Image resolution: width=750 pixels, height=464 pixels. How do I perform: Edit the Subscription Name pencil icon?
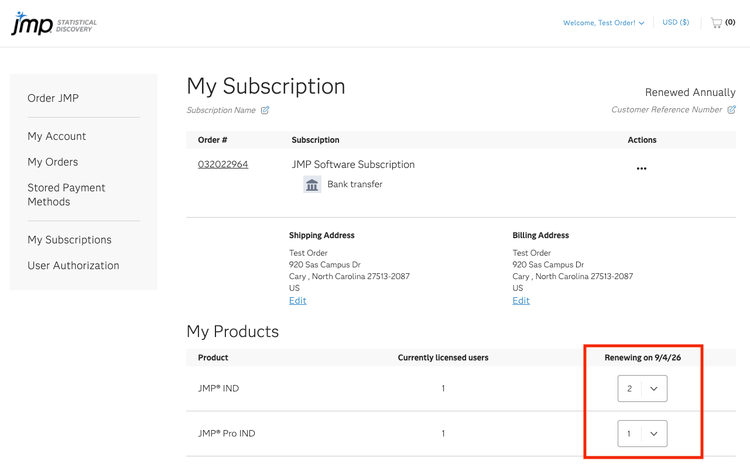(x=265, y=110)
